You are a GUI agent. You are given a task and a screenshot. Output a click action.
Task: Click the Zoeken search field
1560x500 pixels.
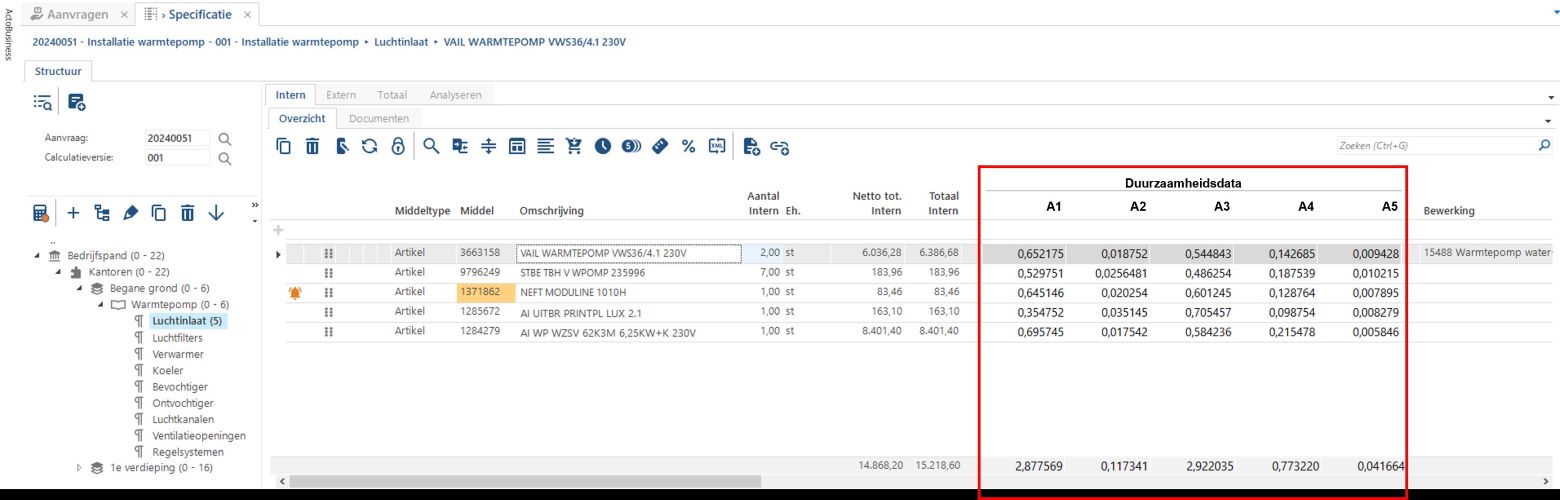click(x=1435, y=146)
